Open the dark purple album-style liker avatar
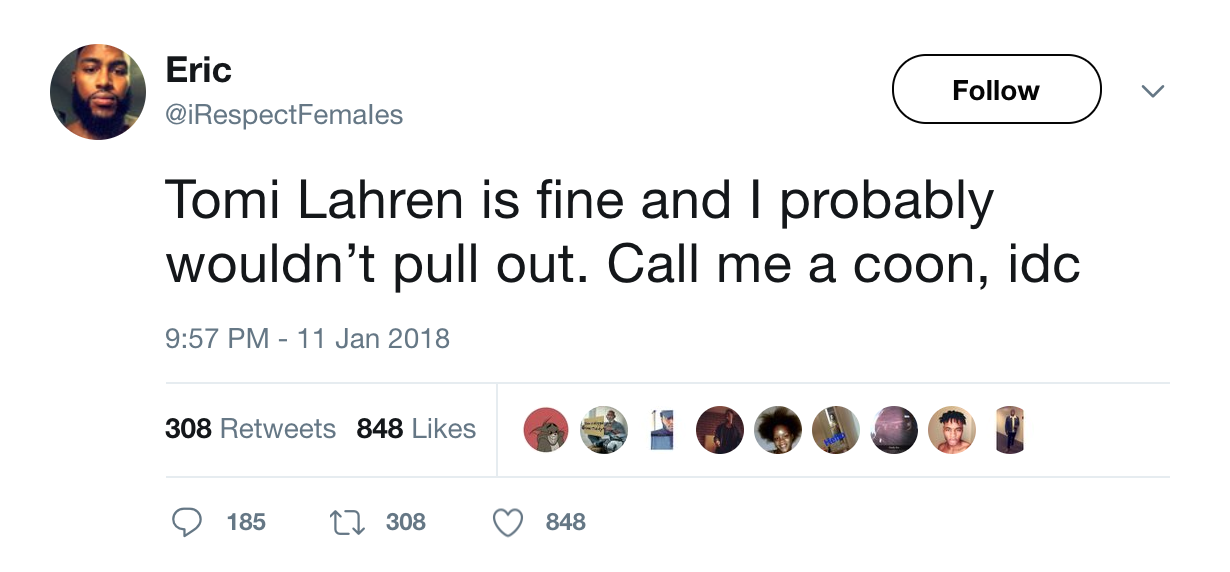The width and height of the screenshot is (1230, 572). click(x=894, y=430)
